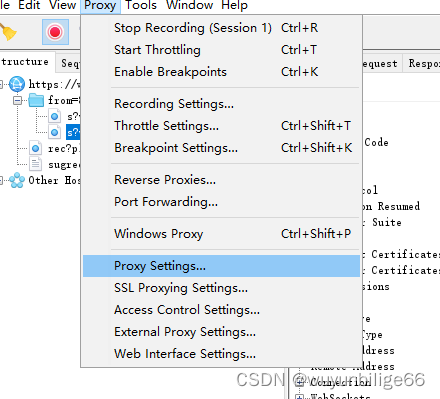The height and width of the screenshot is (399, 440).
Task: Click the red record button in toolbar
Action: click(55, 32)
